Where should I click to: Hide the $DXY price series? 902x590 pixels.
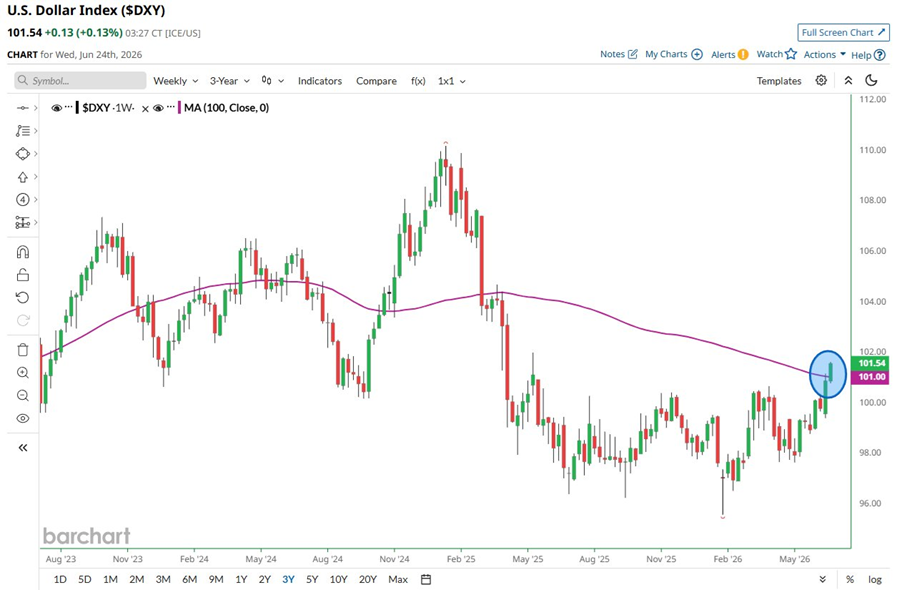(x=56, y=108)
